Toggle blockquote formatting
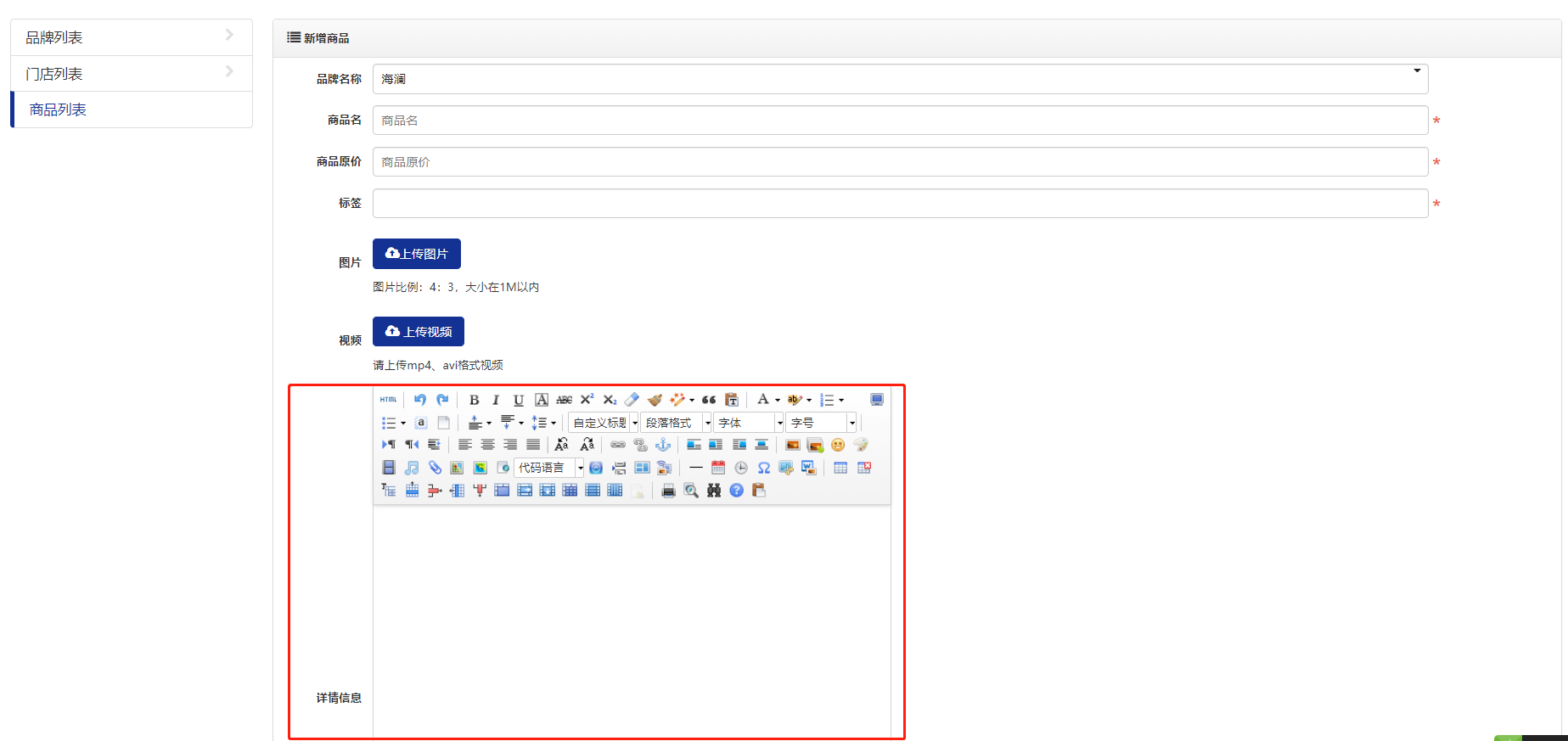Image resolution: width=1568 pixels, height=741 pixels. pos(709,400)
